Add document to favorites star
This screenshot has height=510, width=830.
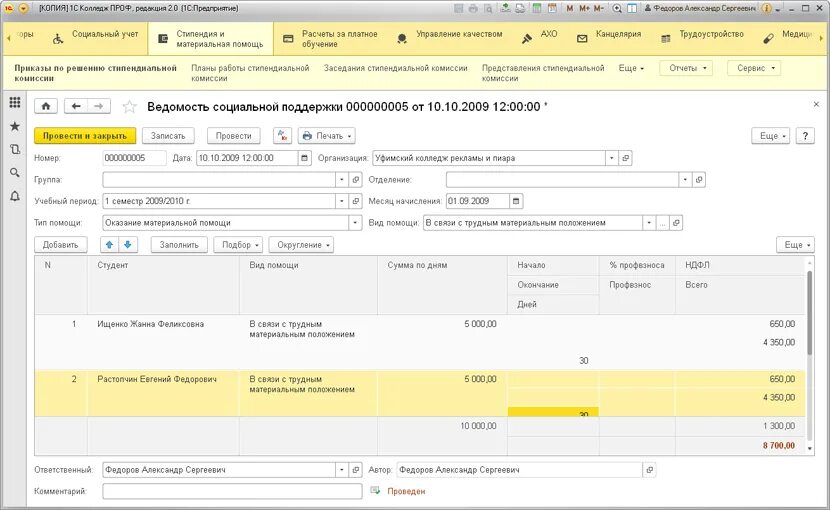pyautogui.click(x=130, y=106)
